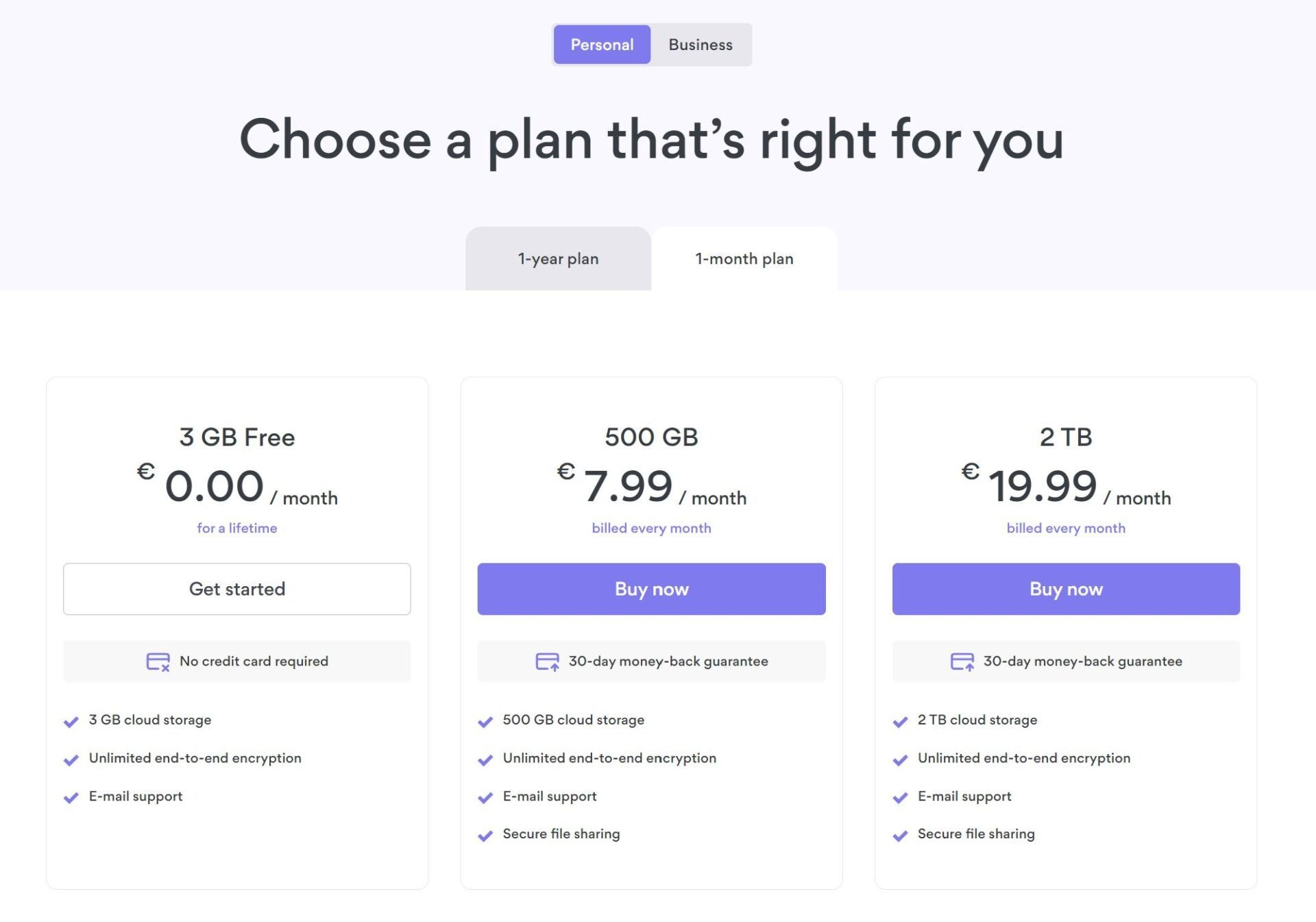The height and width of the screenshot is (922, 1316).
Task: Open the 1-year plan tab
Action: pos(558,258)
